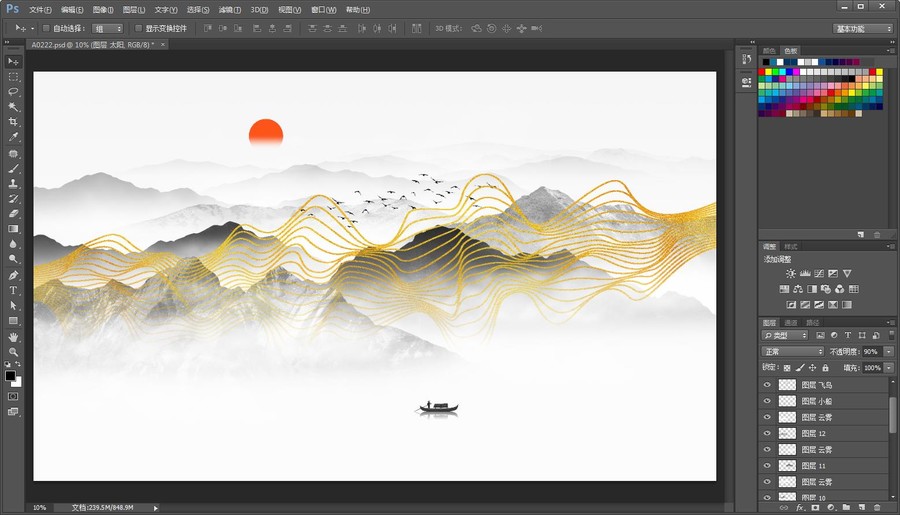This screenshot has height=515, width=900.
Task: Select the Zoom tool in the toolbox
Action: point(13,353)
